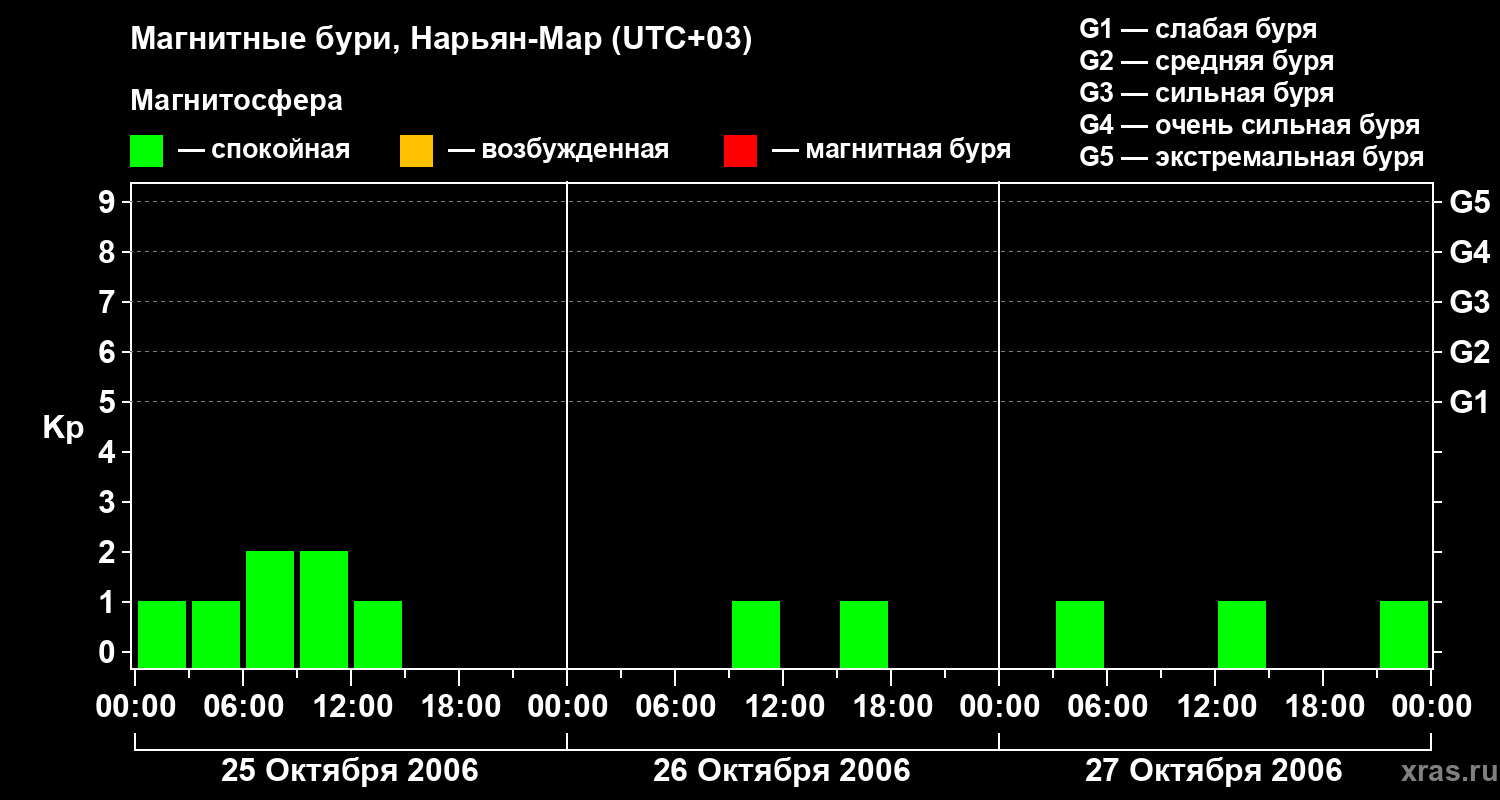
Task: Click the '— возбужденная' legend label
Action: pyautogui.click(x=558, y=150)
